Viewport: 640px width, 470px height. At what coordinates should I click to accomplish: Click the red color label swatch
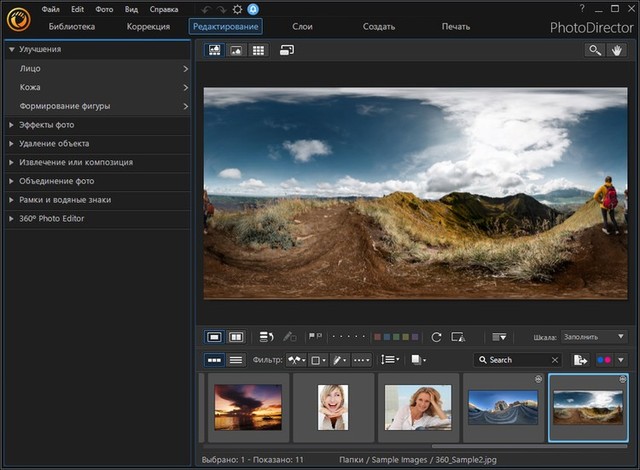[378, 338]
